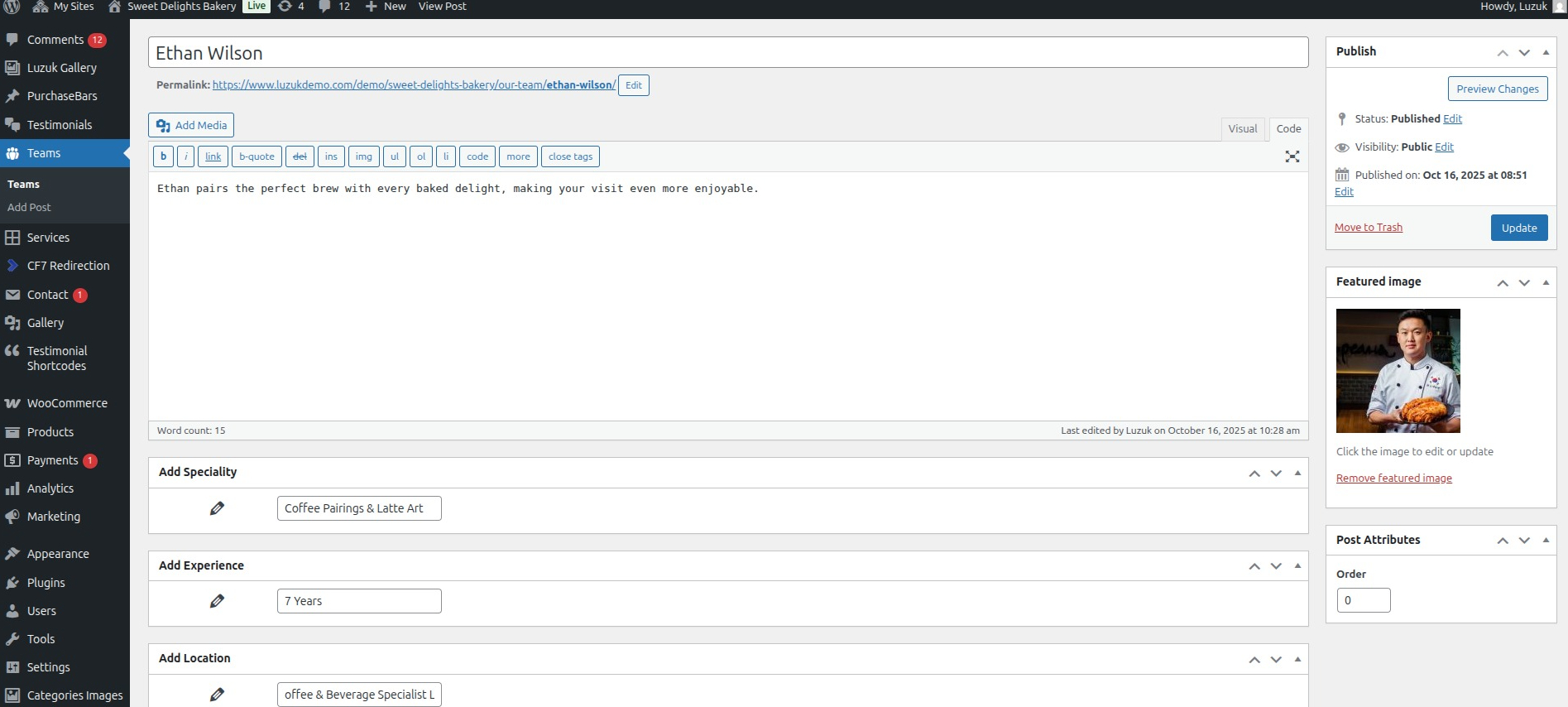Click the updates icon in admin bar
This screenshot has height=707, width=1568.
[x=285, y=7]
